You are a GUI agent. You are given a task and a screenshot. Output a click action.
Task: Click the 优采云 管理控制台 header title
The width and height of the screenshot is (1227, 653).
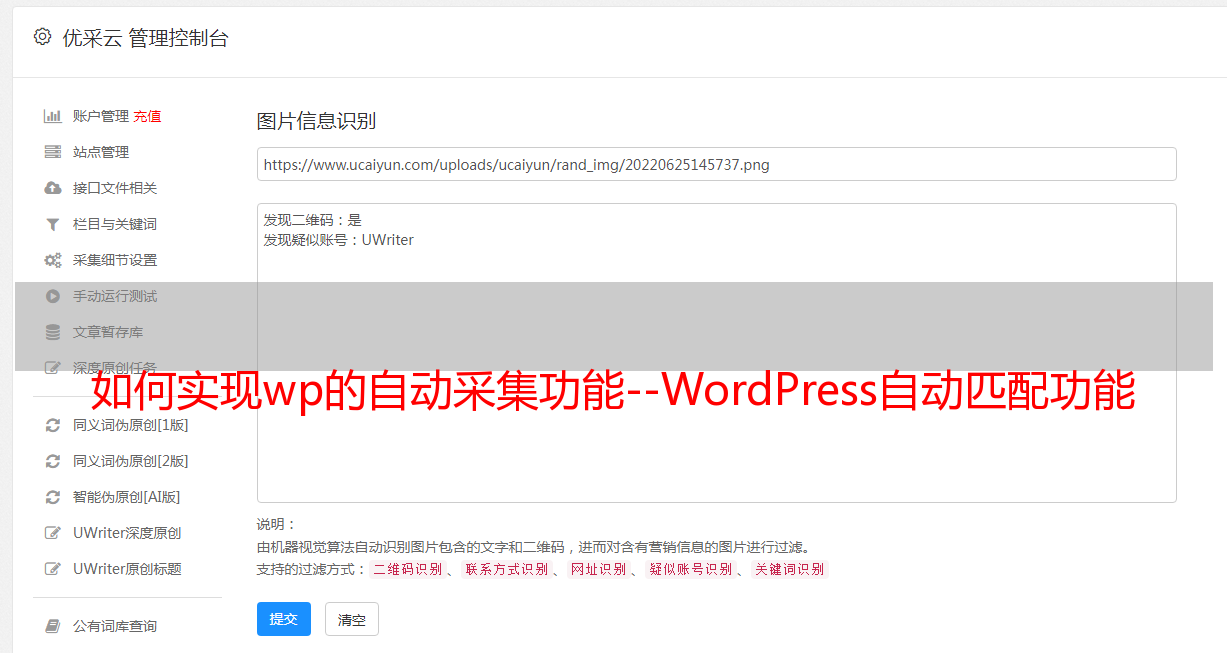pos(145,38)
